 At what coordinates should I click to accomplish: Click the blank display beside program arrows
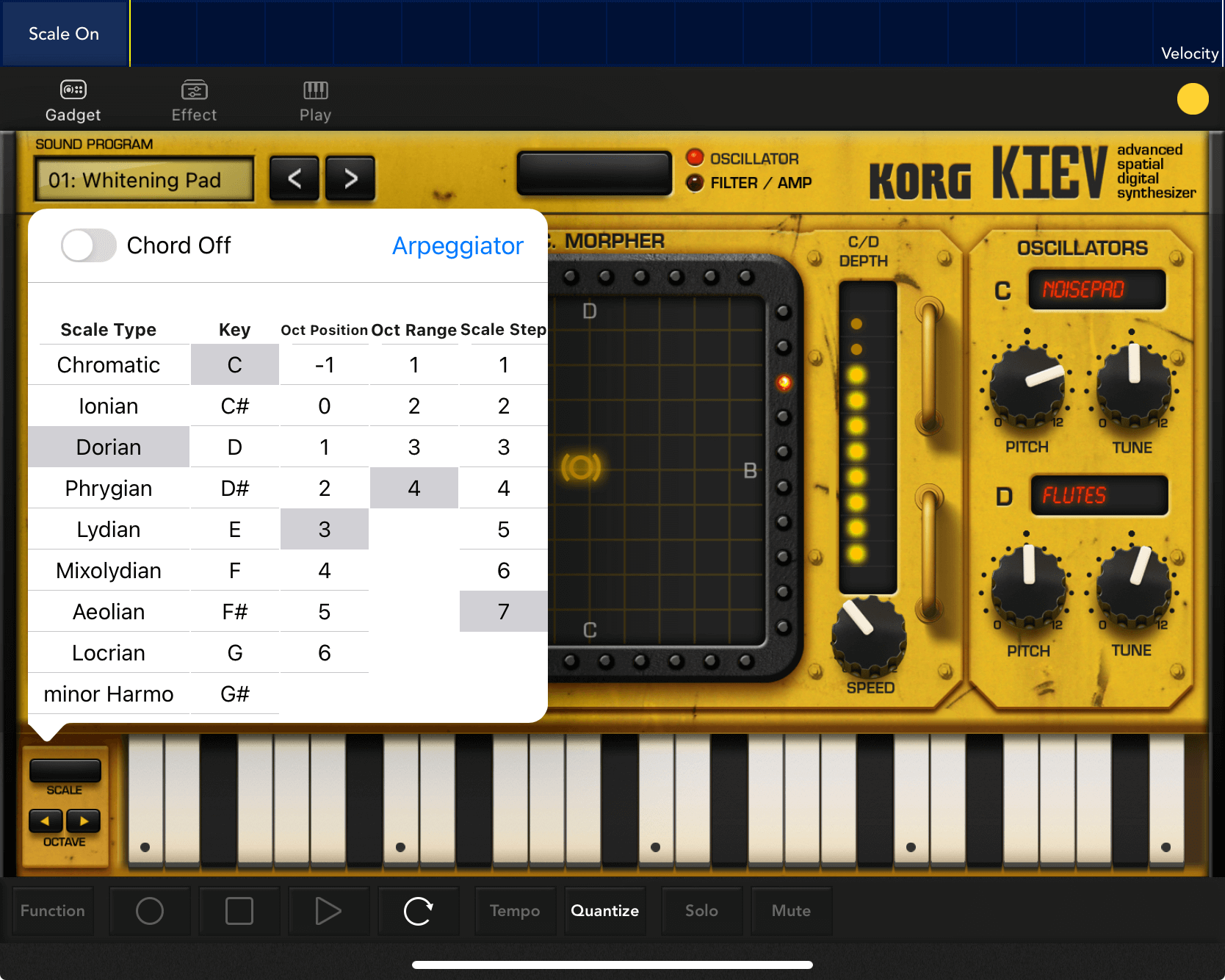click(x=594, y=173)
